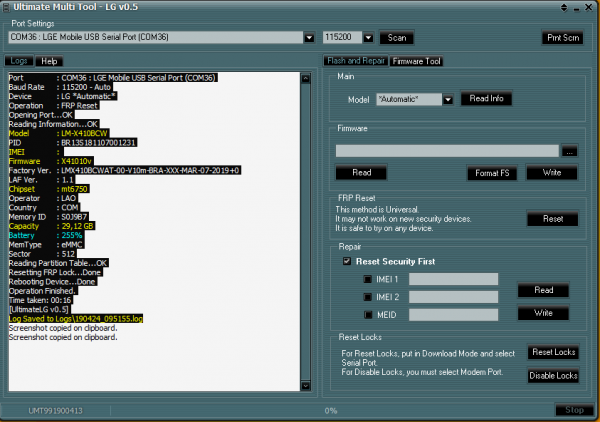
Task: Open the Help tab
Action: coord(49,61)
